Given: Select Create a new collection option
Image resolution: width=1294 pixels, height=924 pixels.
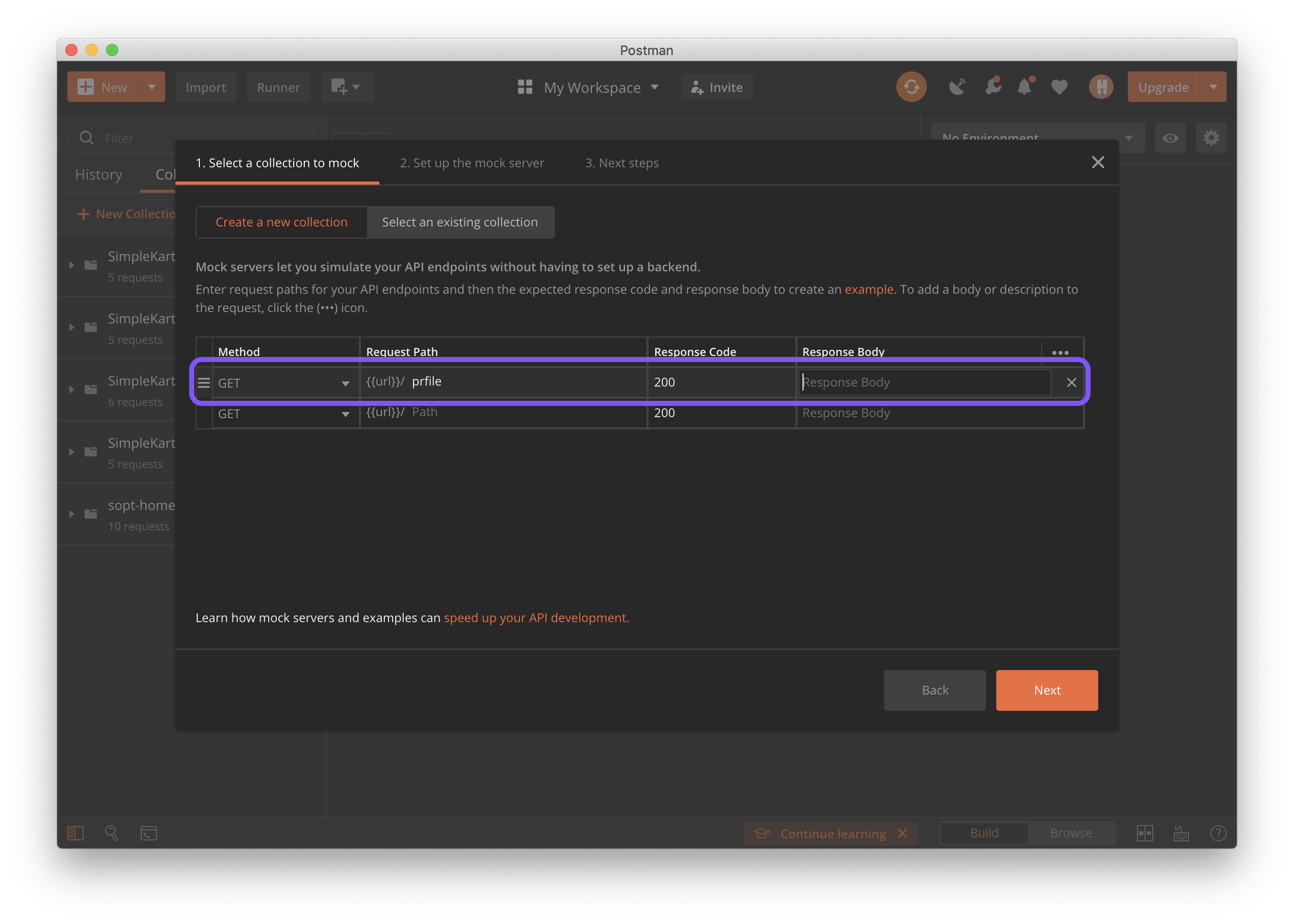Looking at the screenshot, I should pyautogui.click(x=281, y=222).
